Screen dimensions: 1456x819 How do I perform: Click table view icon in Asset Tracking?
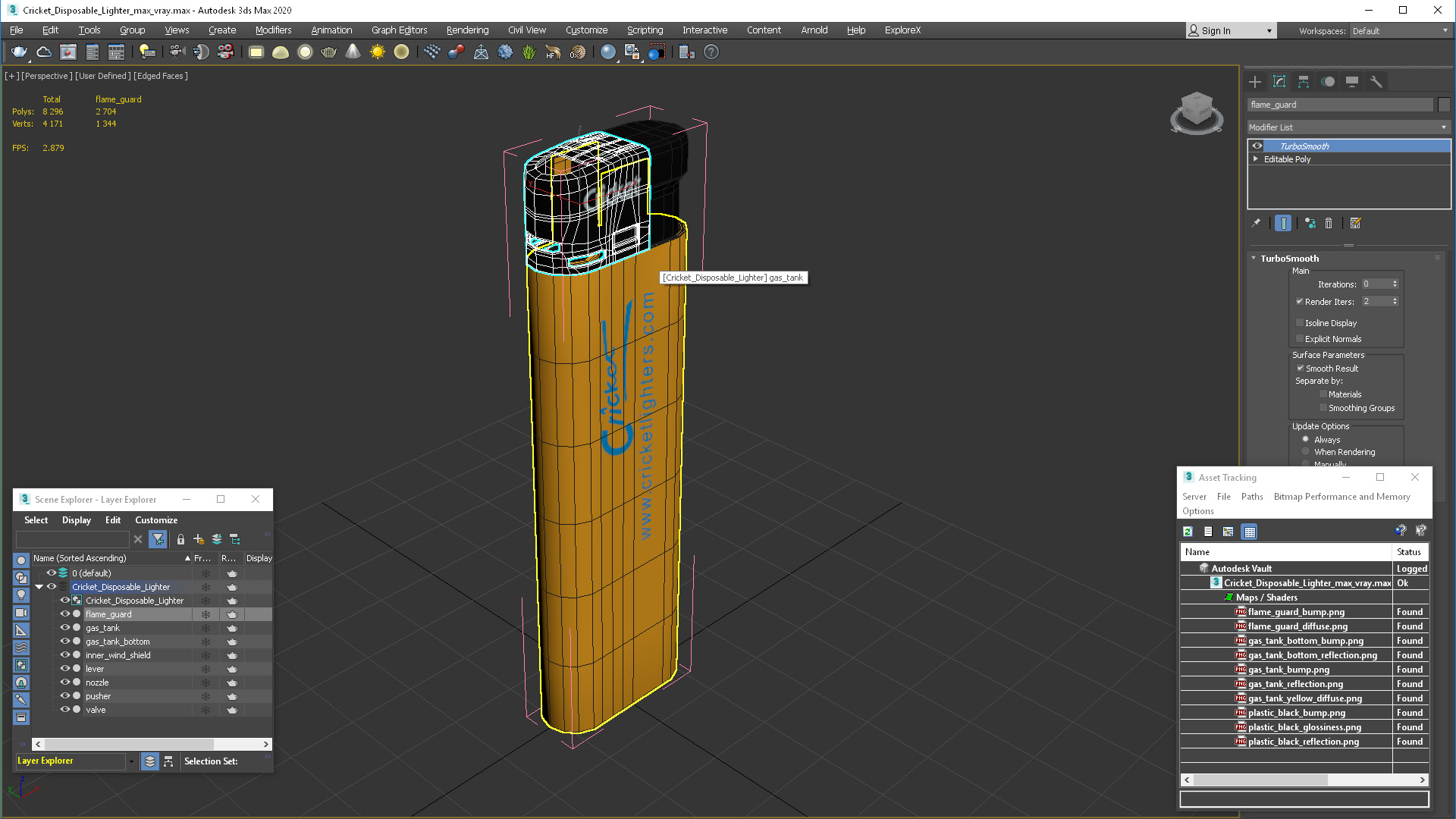click(x=1250, y=532)
